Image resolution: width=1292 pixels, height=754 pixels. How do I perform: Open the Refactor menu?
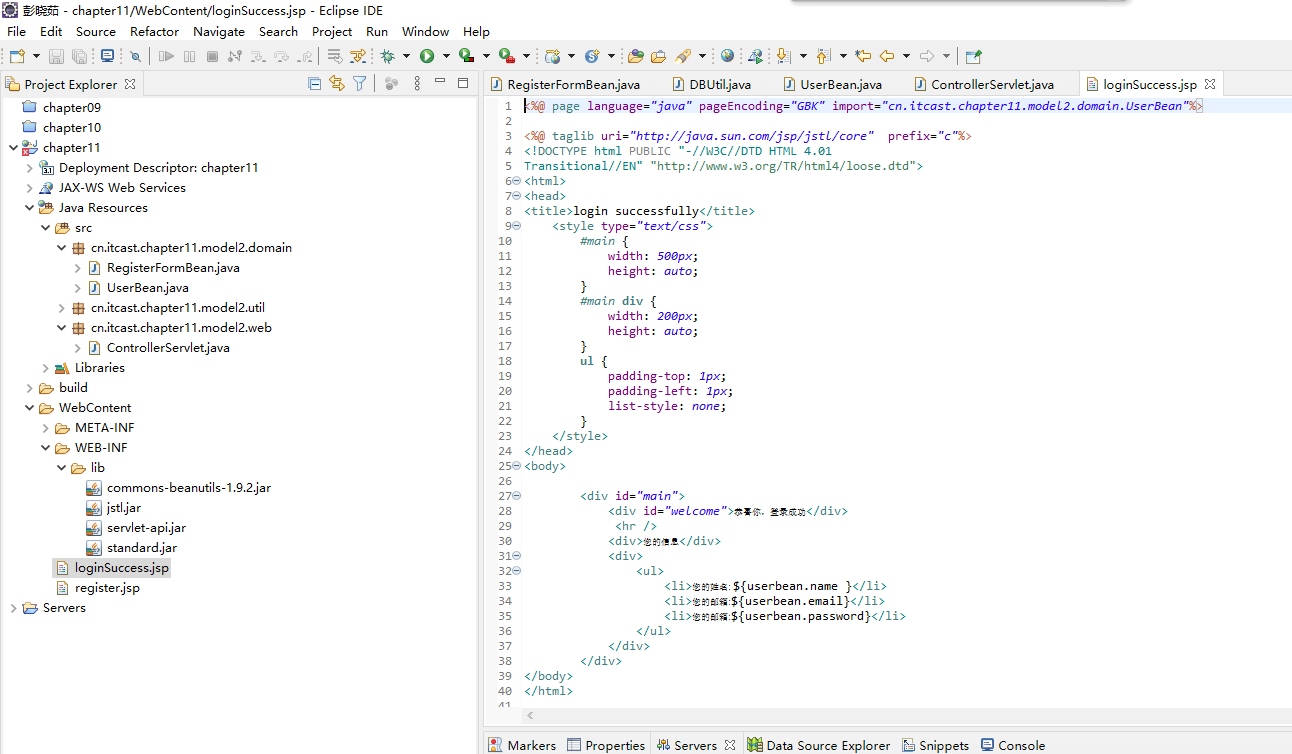(x=154, y=31)
